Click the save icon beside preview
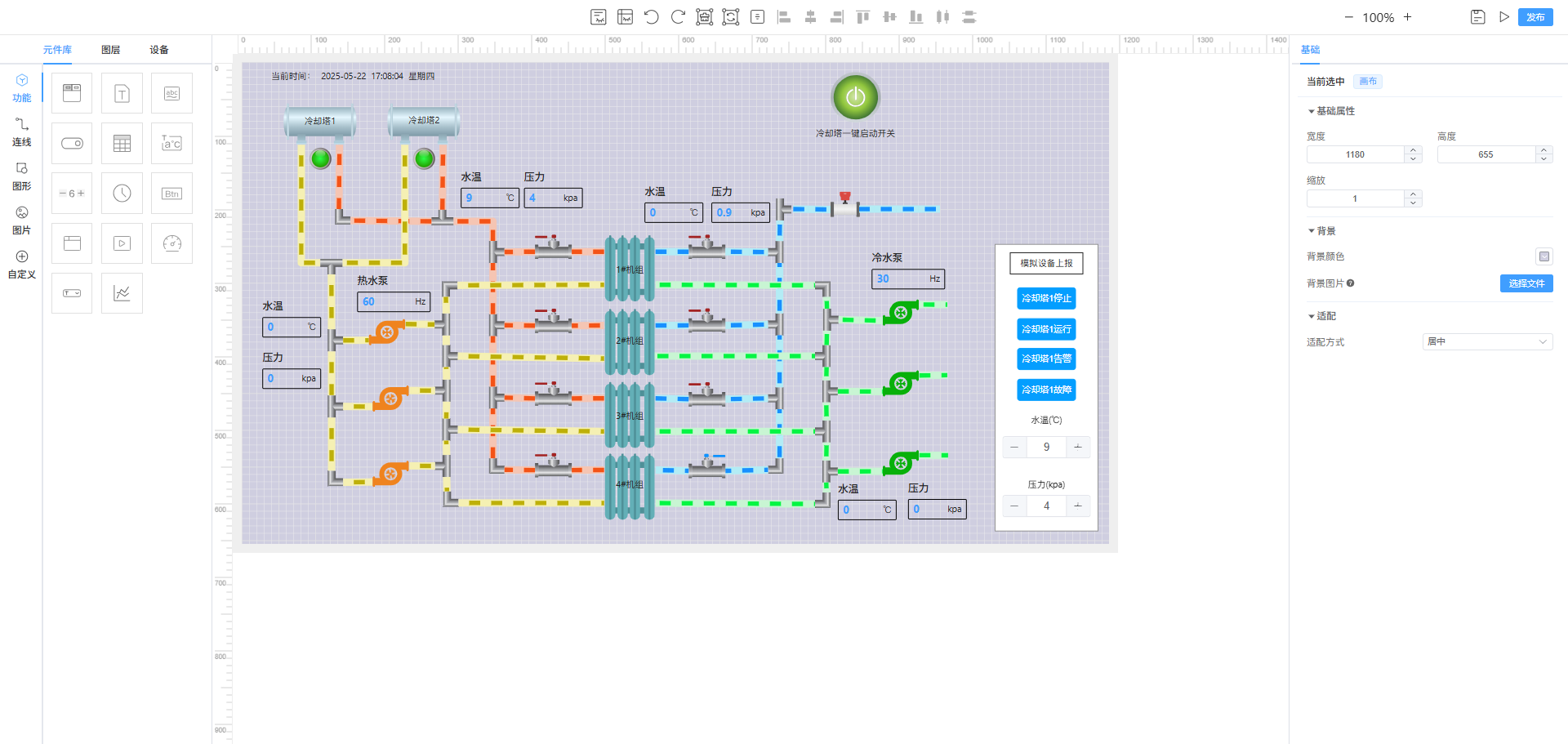Screen dimensions: 1568x744 [x=1477, y=17]
